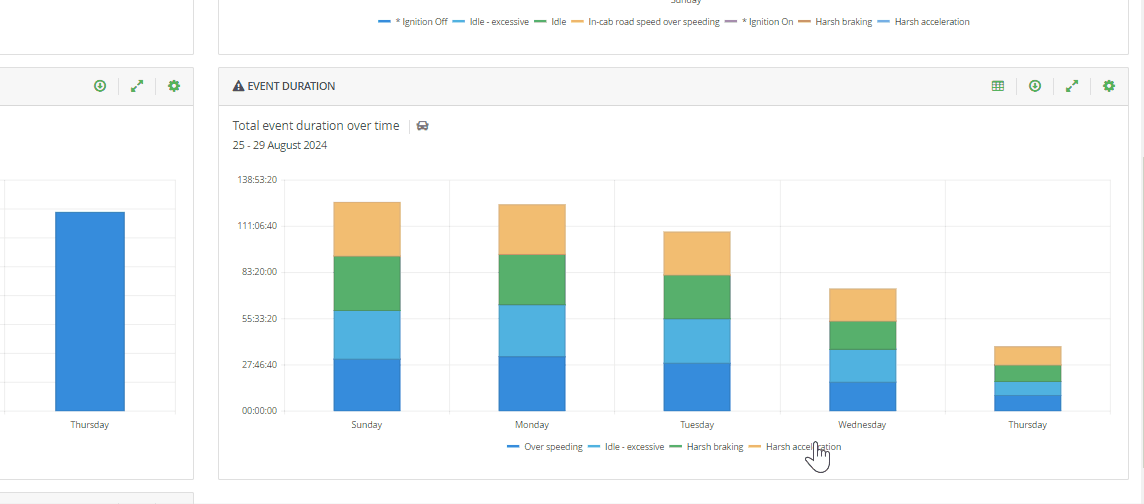The height and width of the screenshot is (504, 1144).
Task: Open Event Duration panel settings gear
Action: [1109, 86]
